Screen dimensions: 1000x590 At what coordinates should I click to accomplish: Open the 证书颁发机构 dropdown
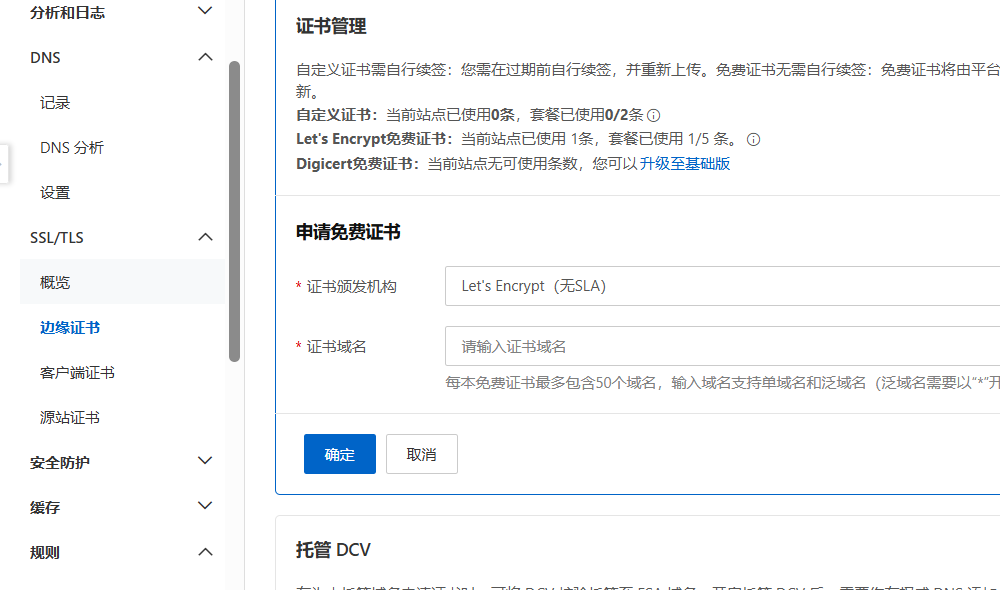[722, 286]
